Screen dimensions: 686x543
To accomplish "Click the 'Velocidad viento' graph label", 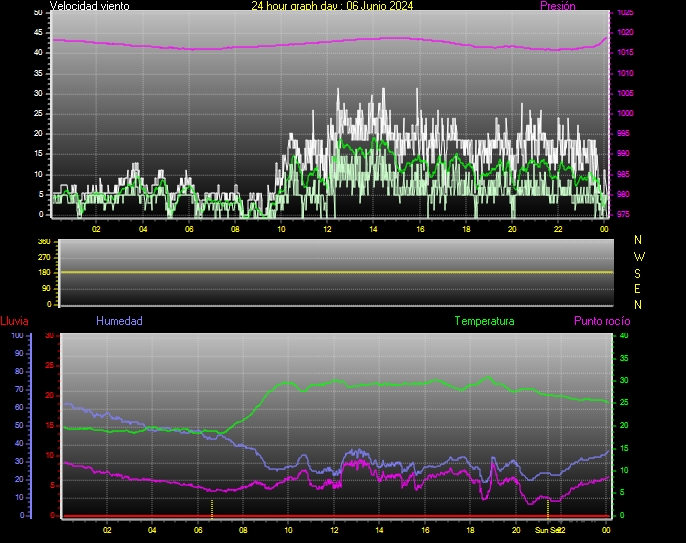I will pos(90,6).
